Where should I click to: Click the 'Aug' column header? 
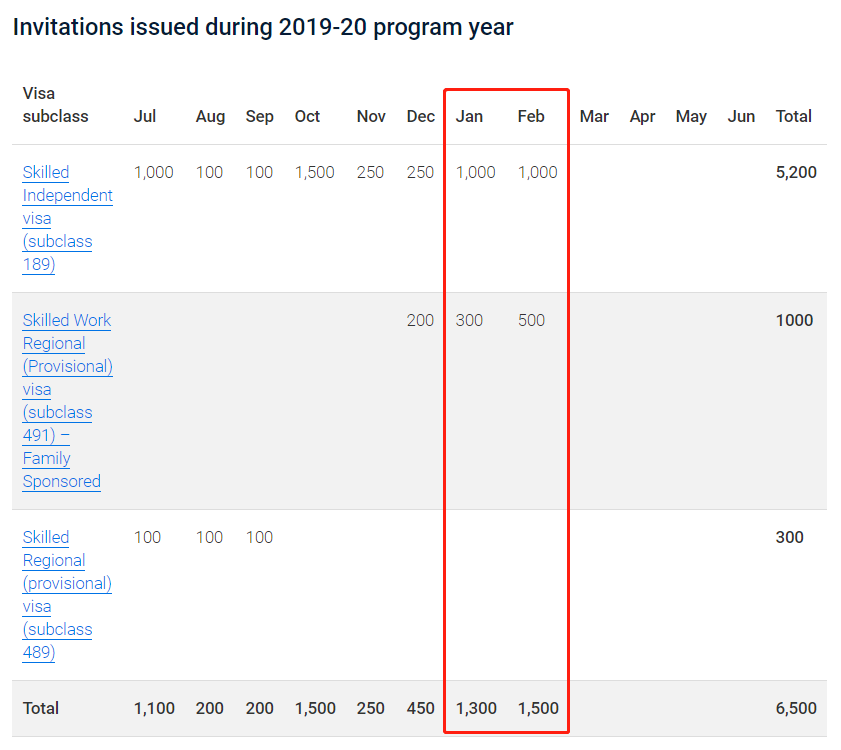pos(210,117)
